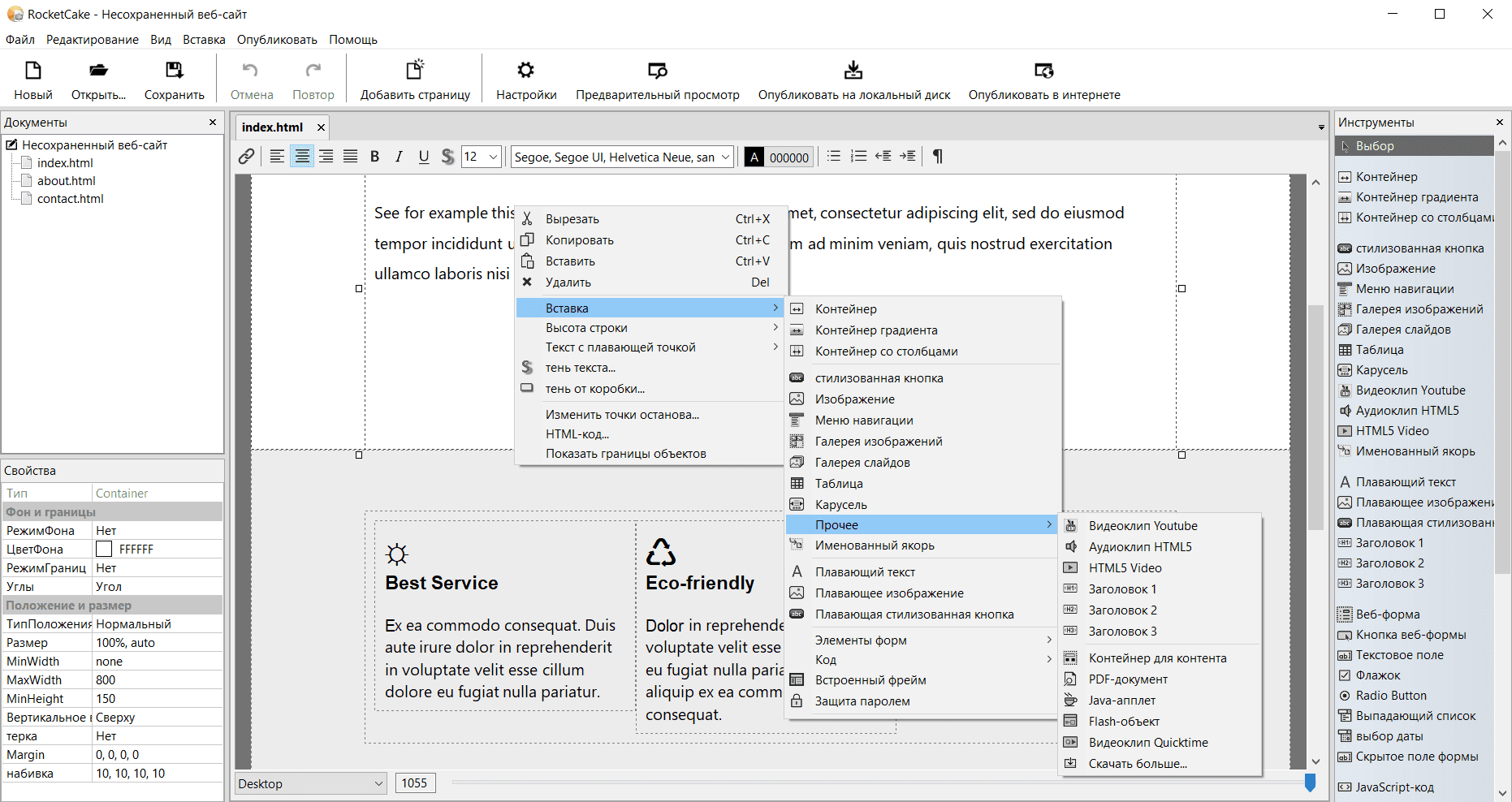This screenshot has width=1512, height=802.
Task: Insert numbered list
Action: [859, 157]
